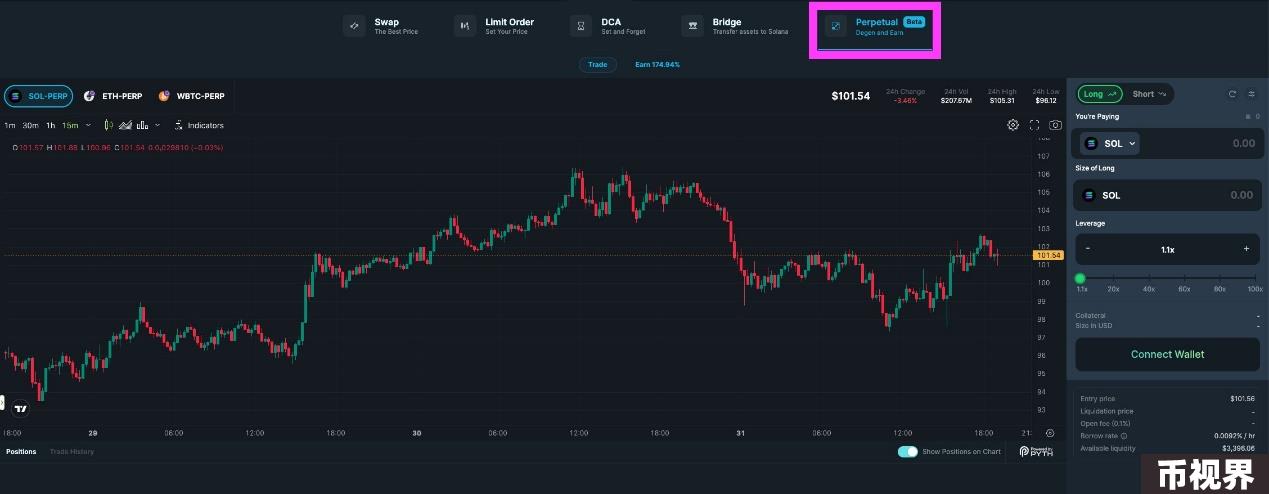Open the order panel slippage settings icon
The height and width of the screenshot is (494, 1269).
[x=1252, y=95]
